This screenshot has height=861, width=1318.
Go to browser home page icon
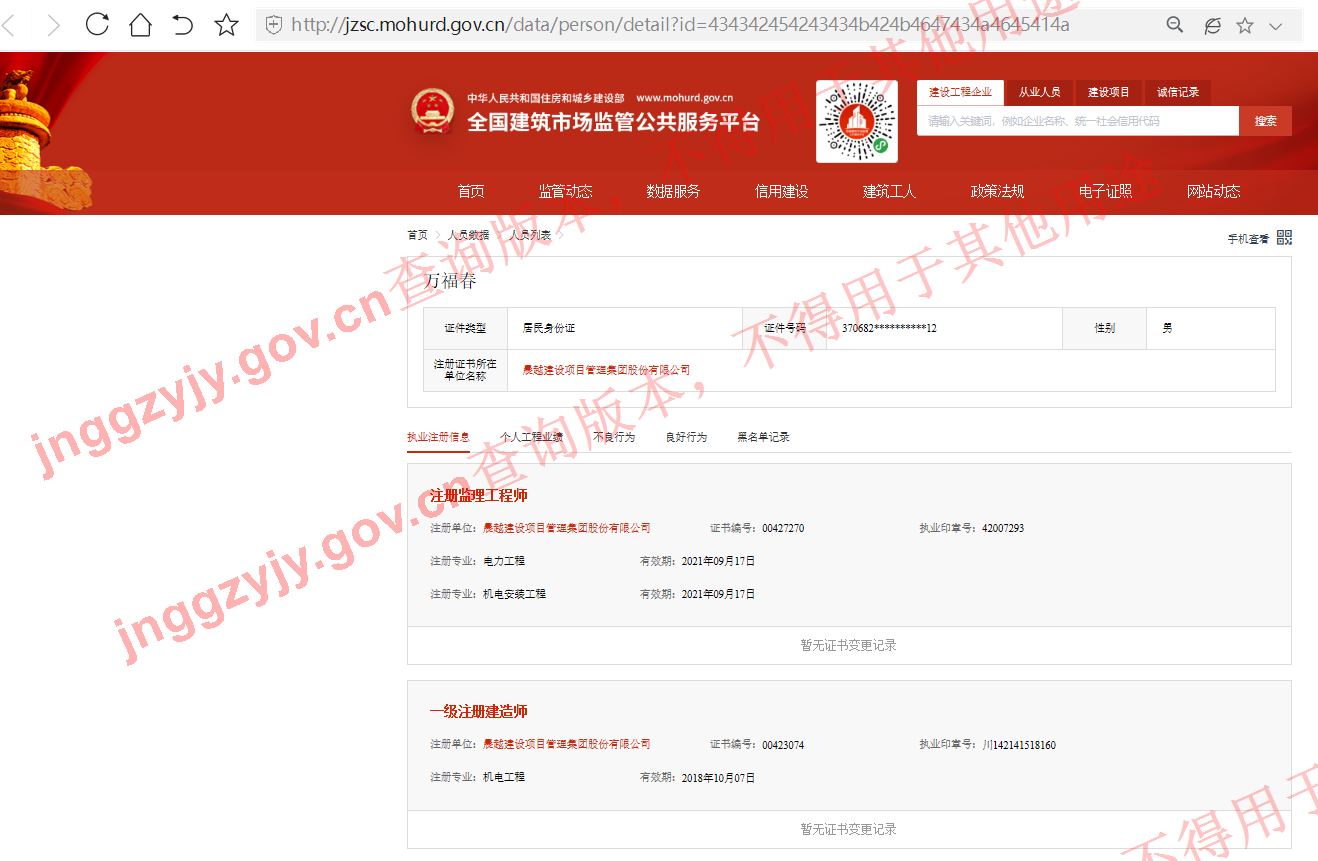point(140,25)
